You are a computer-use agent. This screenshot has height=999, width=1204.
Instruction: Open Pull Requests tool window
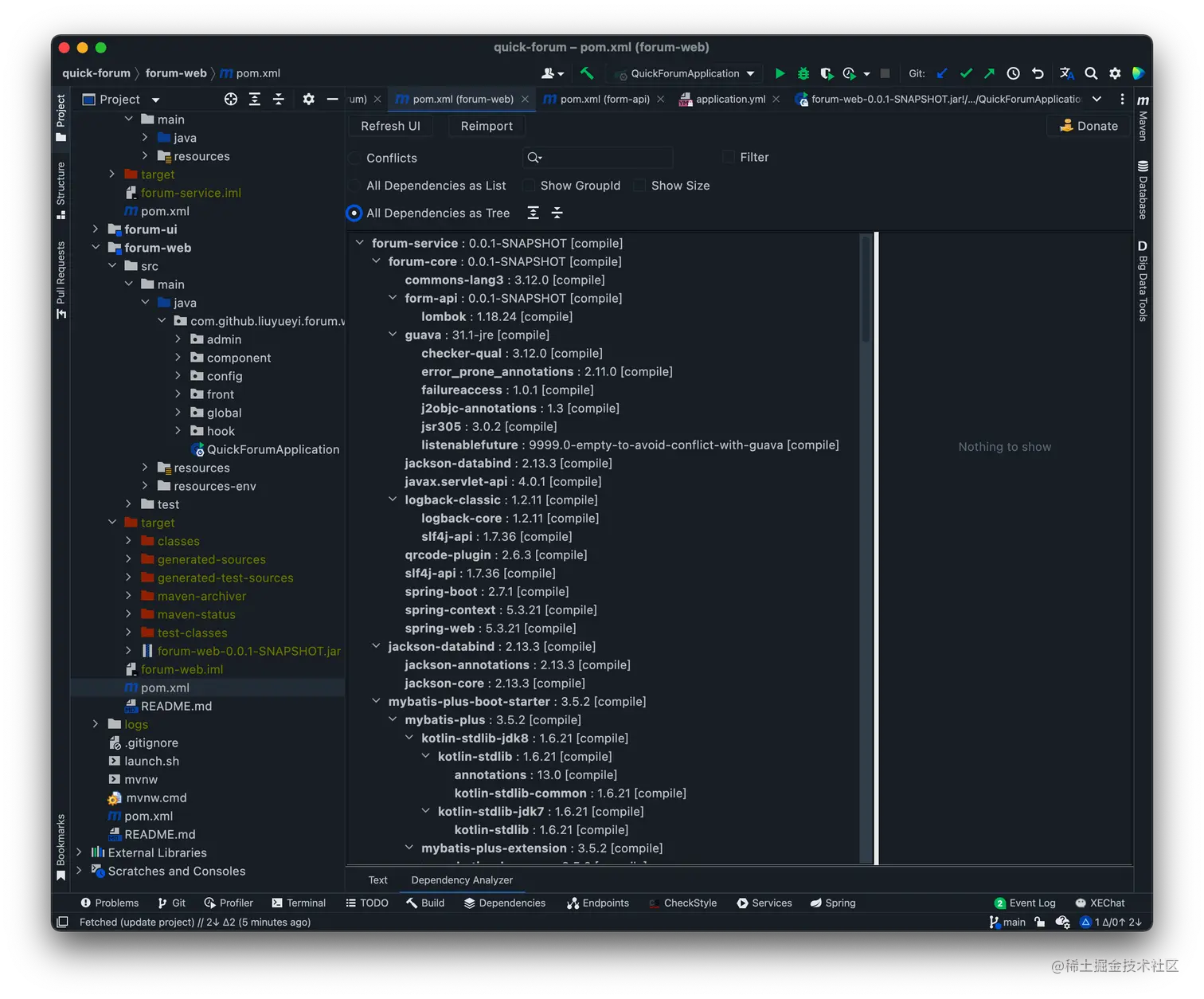coord(61,280)
